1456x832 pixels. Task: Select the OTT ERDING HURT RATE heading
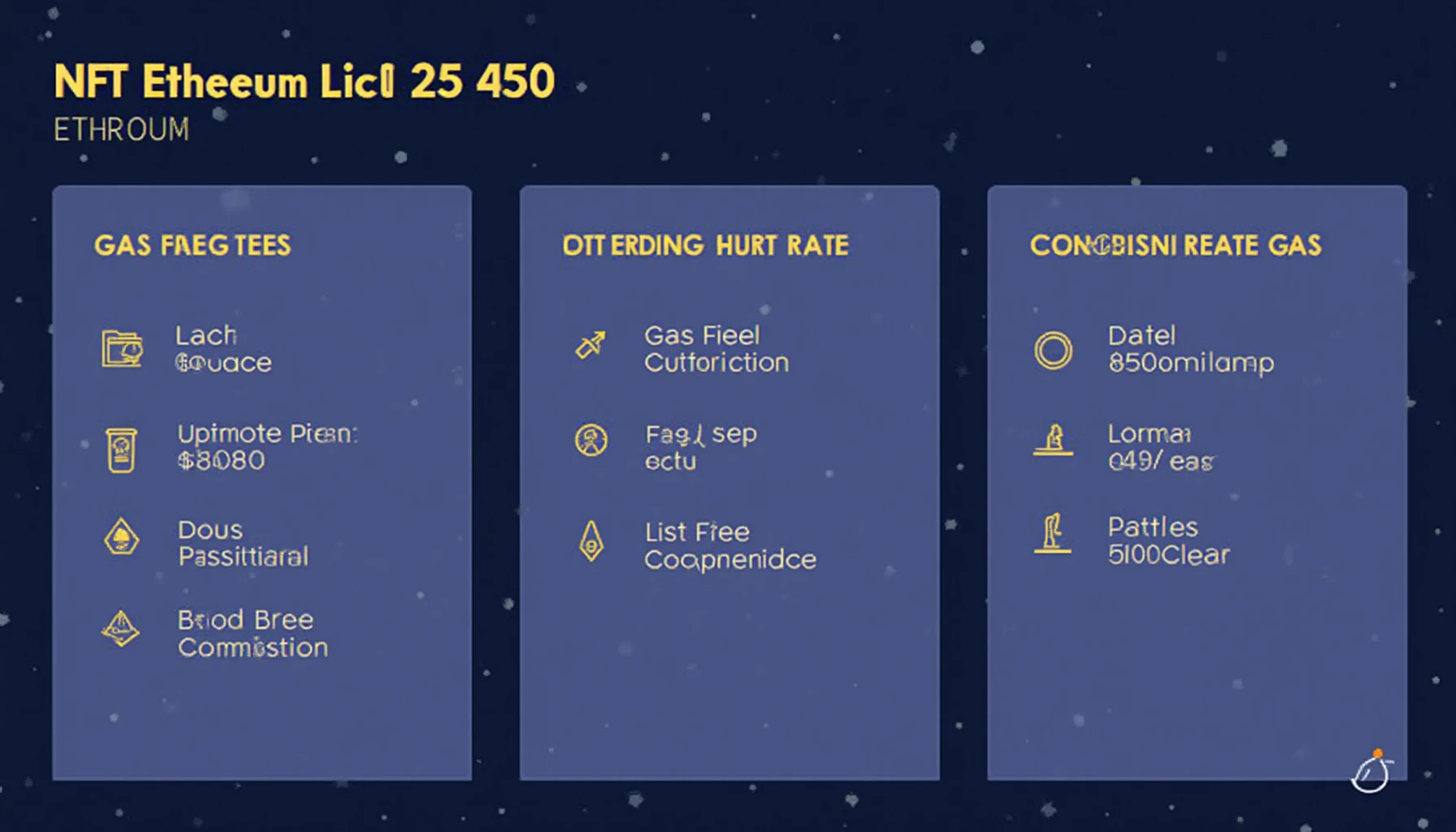[x=705, y=245]
